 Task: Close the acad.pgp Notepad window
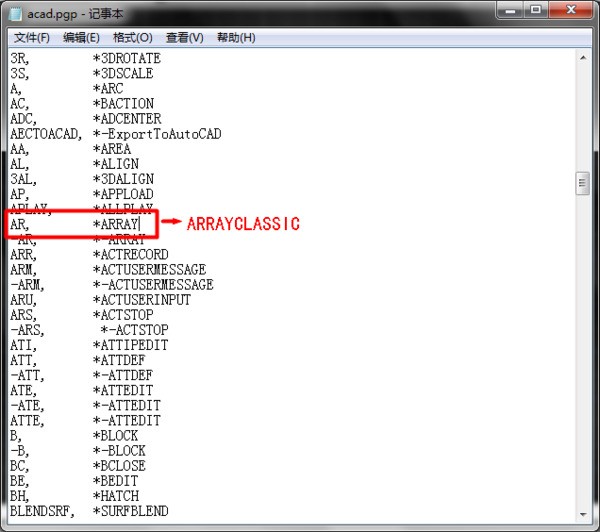point(570,12)
